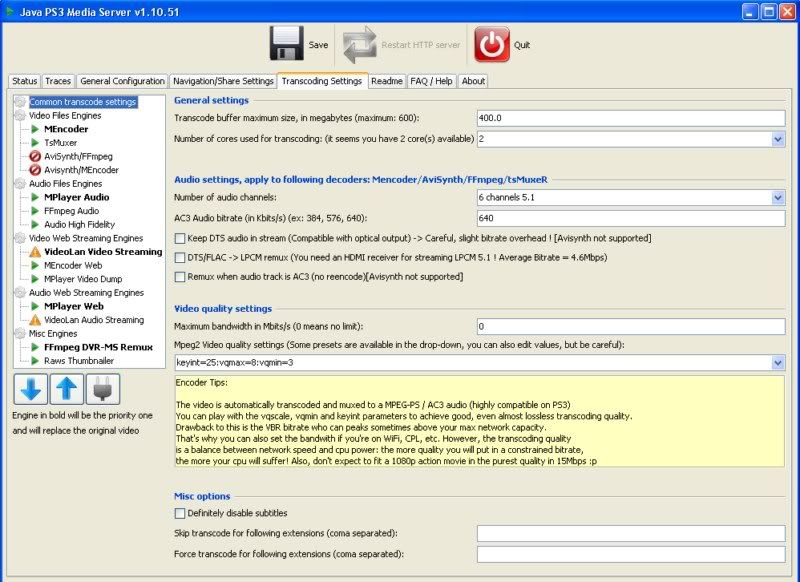Click the Restart HTTP server label
800x582 pixels.
pyautogui.click(x=421, y=45)
